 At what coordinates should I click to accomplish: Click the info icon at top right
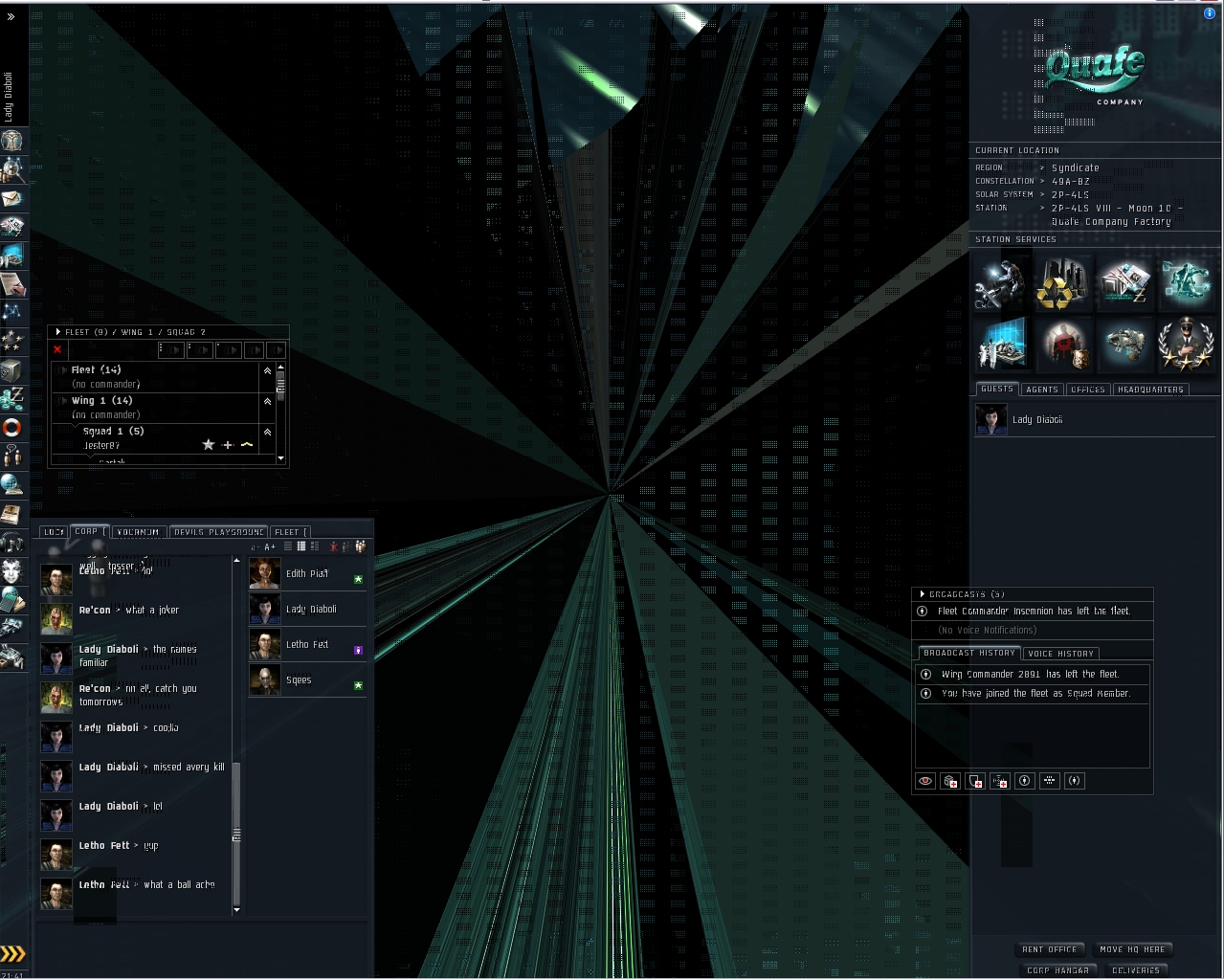pyautogui.click(x=1209, y=13)
